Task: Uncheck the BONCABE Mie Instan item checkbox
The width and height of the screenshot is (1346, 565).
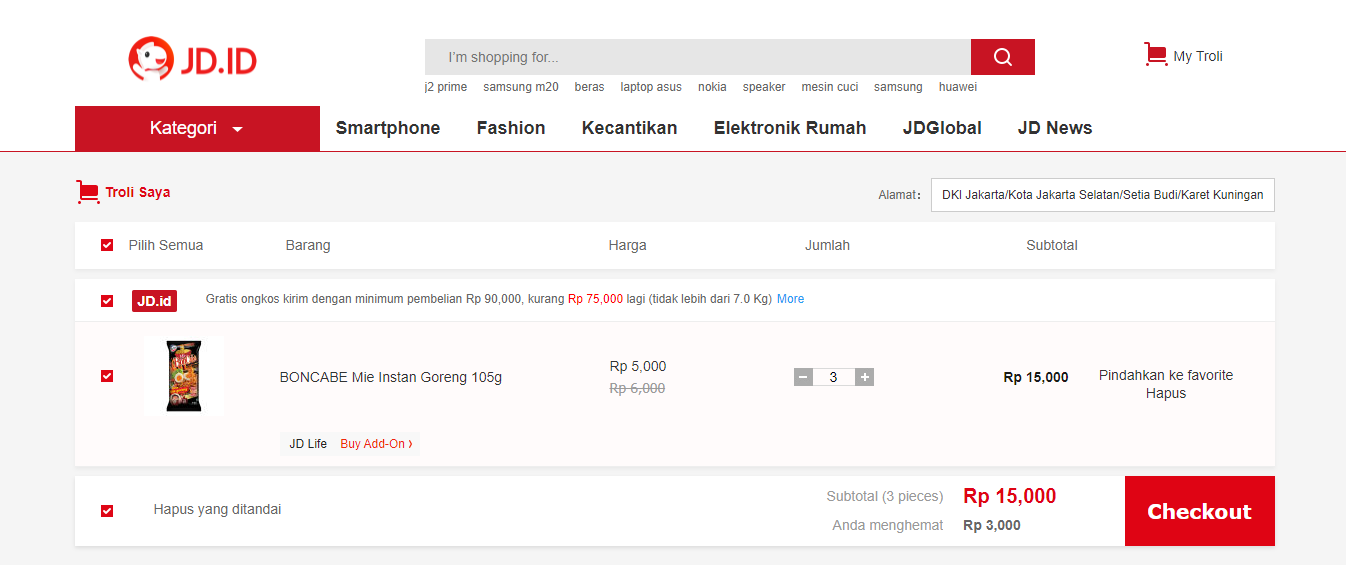Action: (107, 376)
